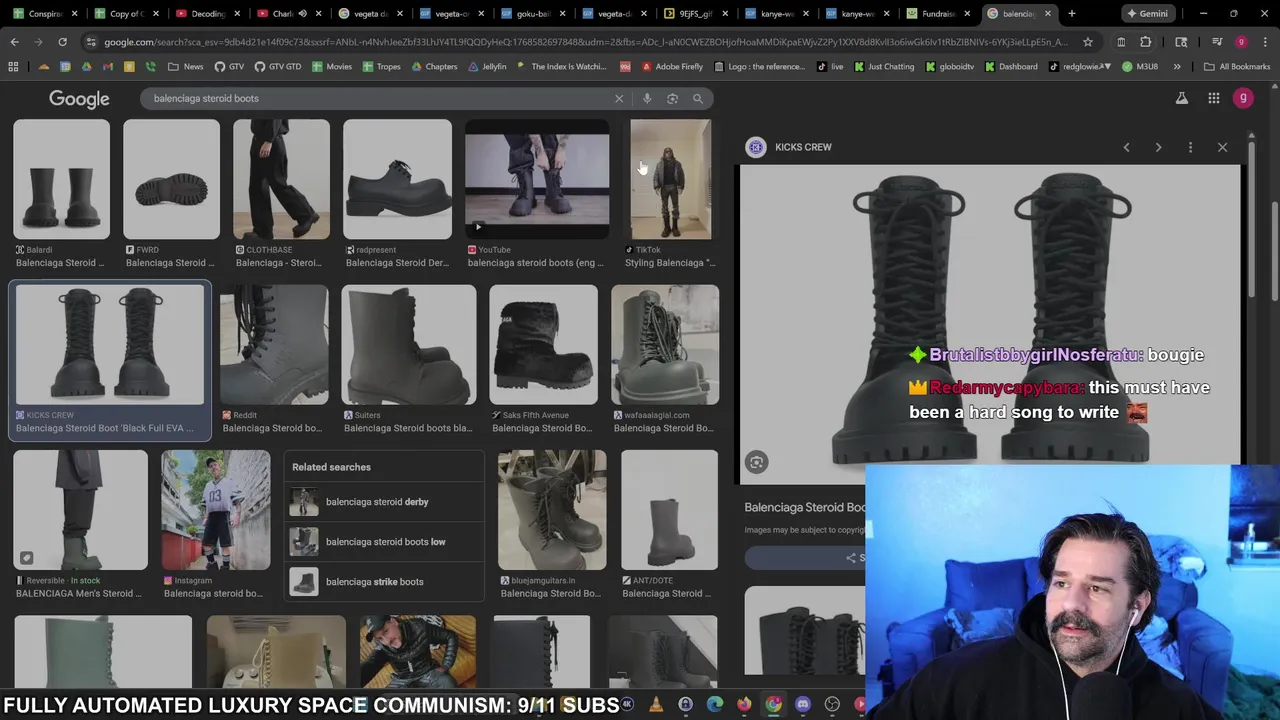Image resolution: width=1280 pixels, height=720 pixels.
Task: Open the Chrome apps shortcut grid
Action: tap(13, 67)
